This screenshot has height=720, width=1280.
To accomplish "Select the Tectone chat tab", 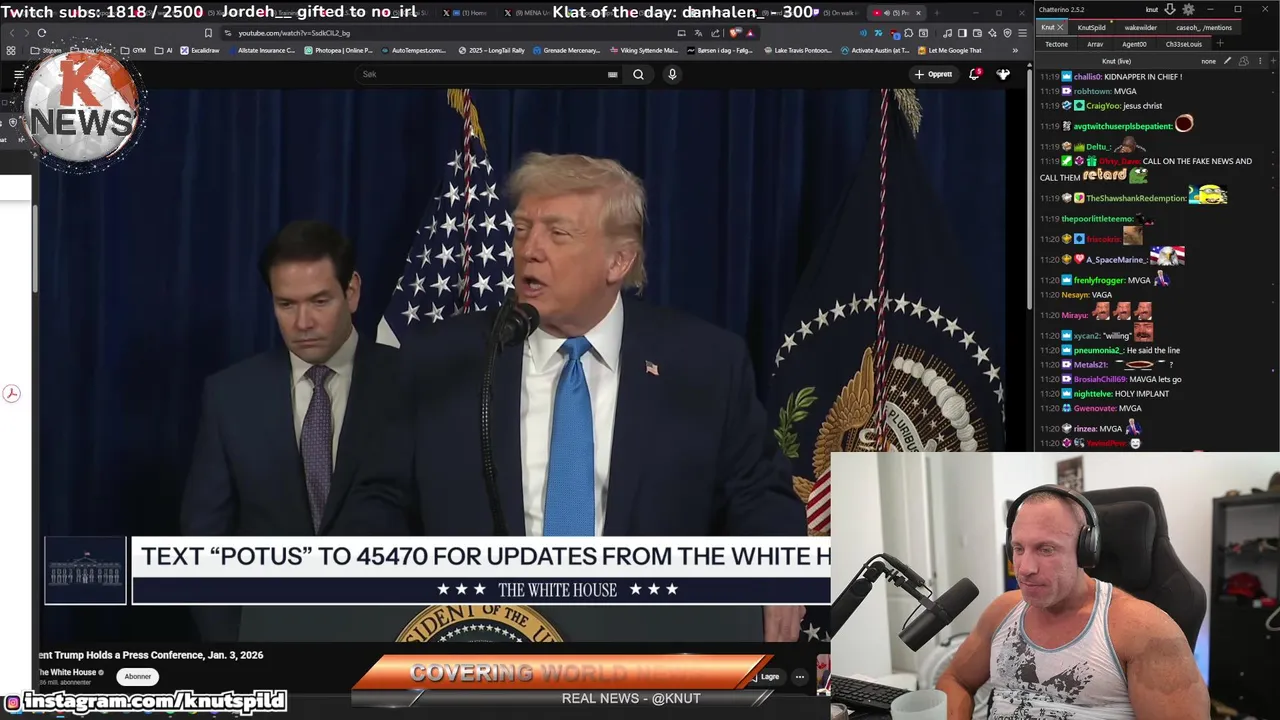I will click(x=1056, y=44).
